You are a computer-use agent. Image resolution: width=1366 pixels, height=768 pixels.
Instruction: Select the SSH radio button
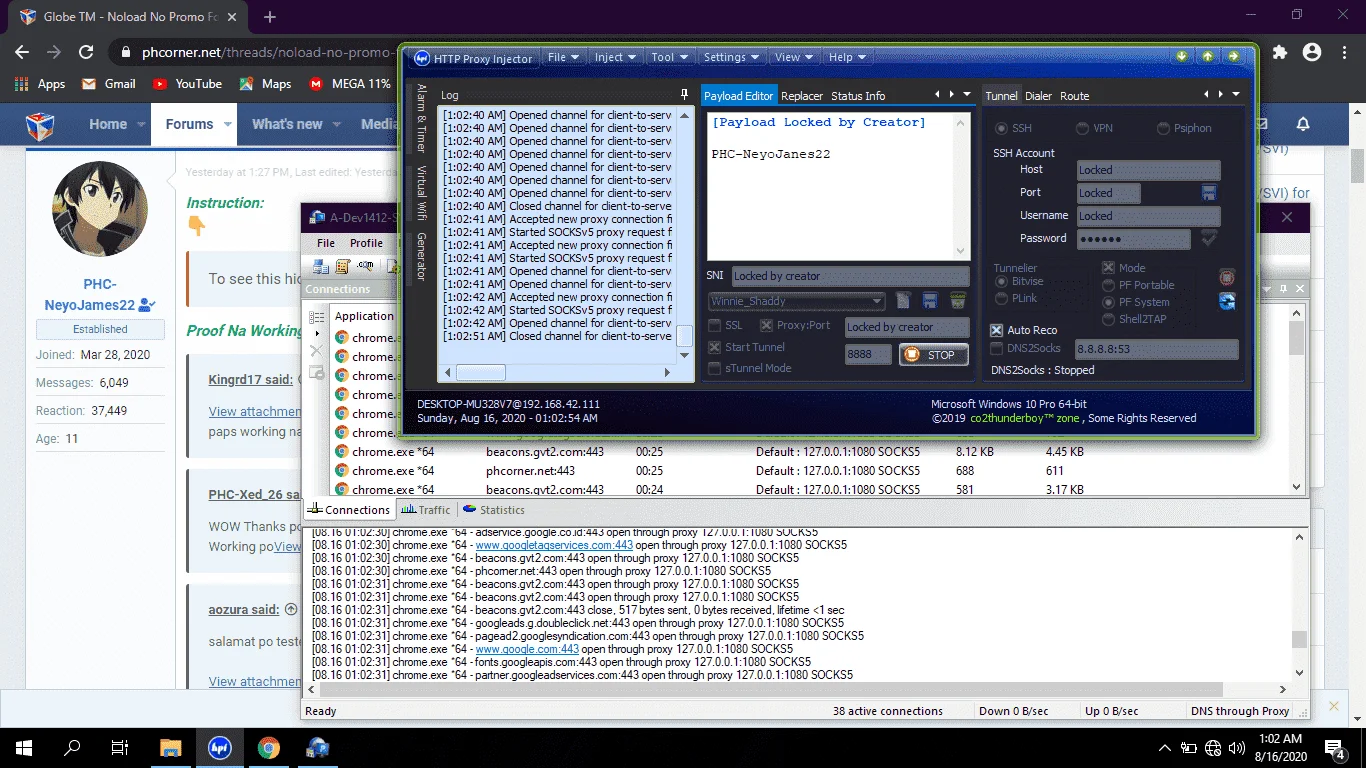[1001, 128]
